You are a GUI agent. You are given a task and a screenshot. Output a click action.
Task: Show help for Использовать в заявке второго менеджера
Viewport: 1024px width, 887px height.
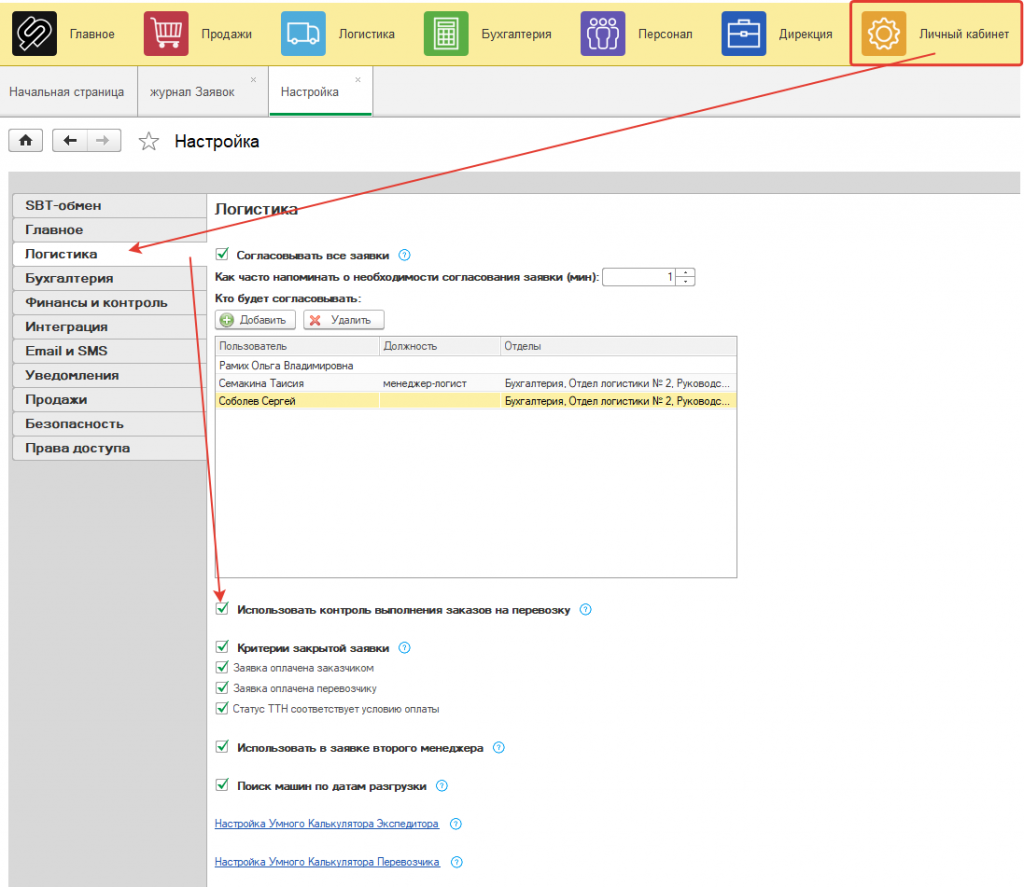(498, 747)
